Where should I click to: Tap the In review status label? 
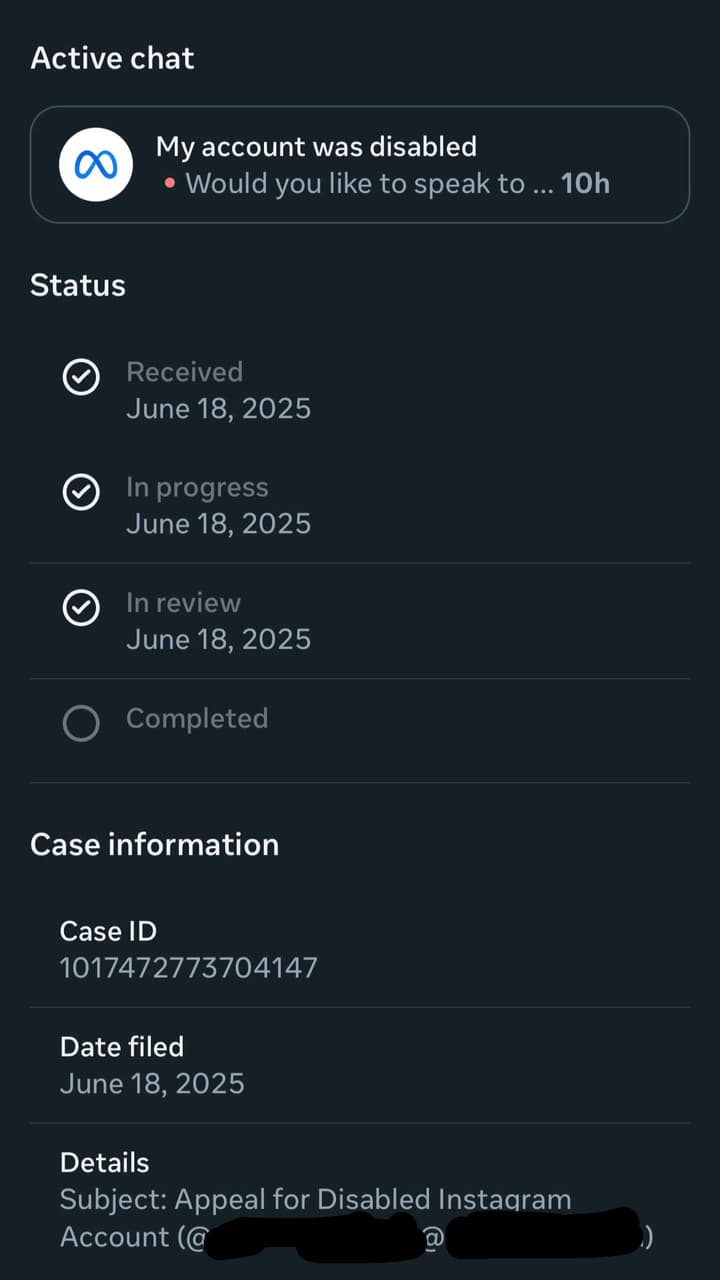pyautogui.click(x=183, y=603)
